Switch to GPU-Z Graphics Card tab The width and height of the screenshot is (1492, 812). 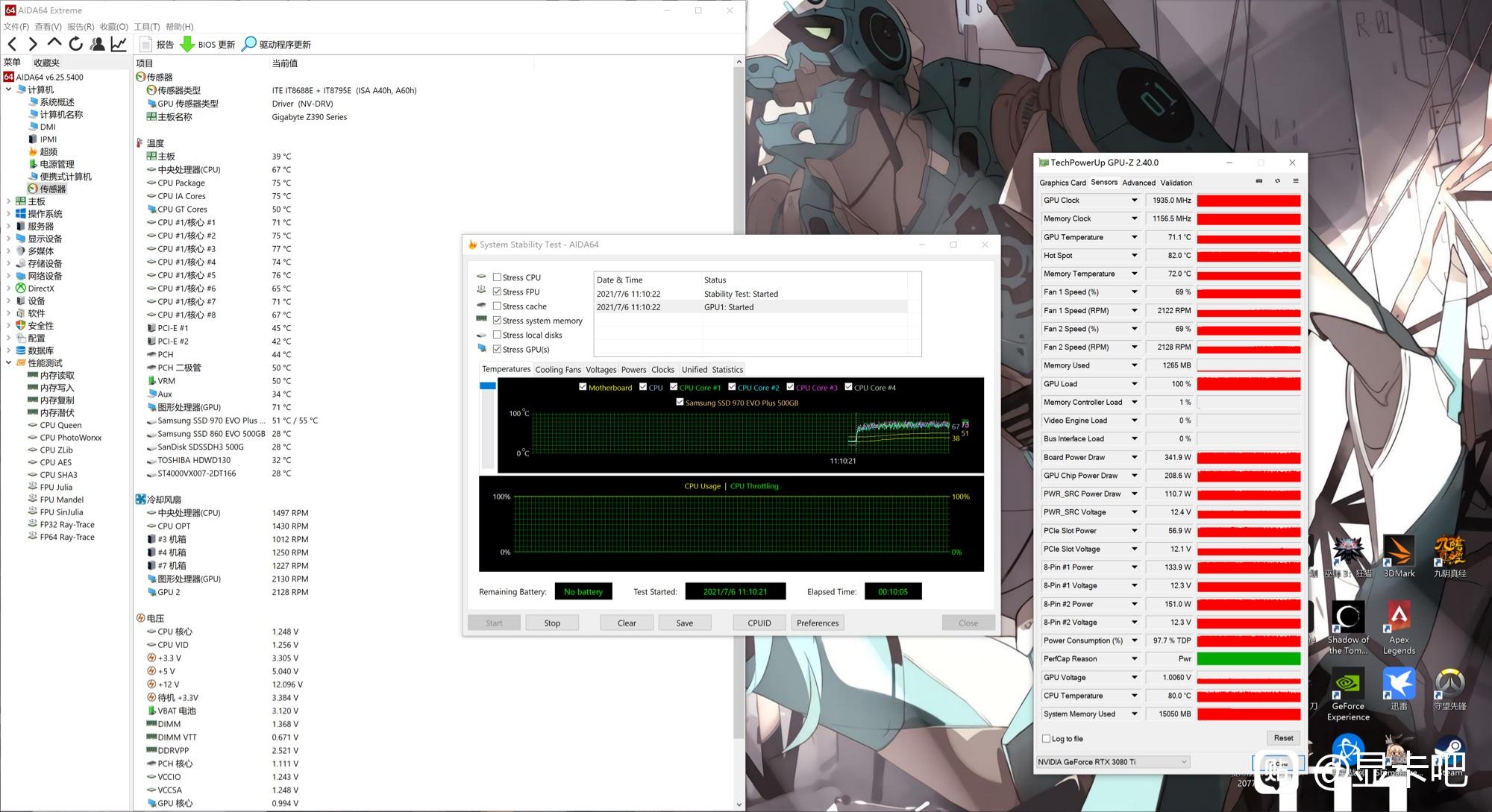pyautogui.click(x=1062, y=183)
